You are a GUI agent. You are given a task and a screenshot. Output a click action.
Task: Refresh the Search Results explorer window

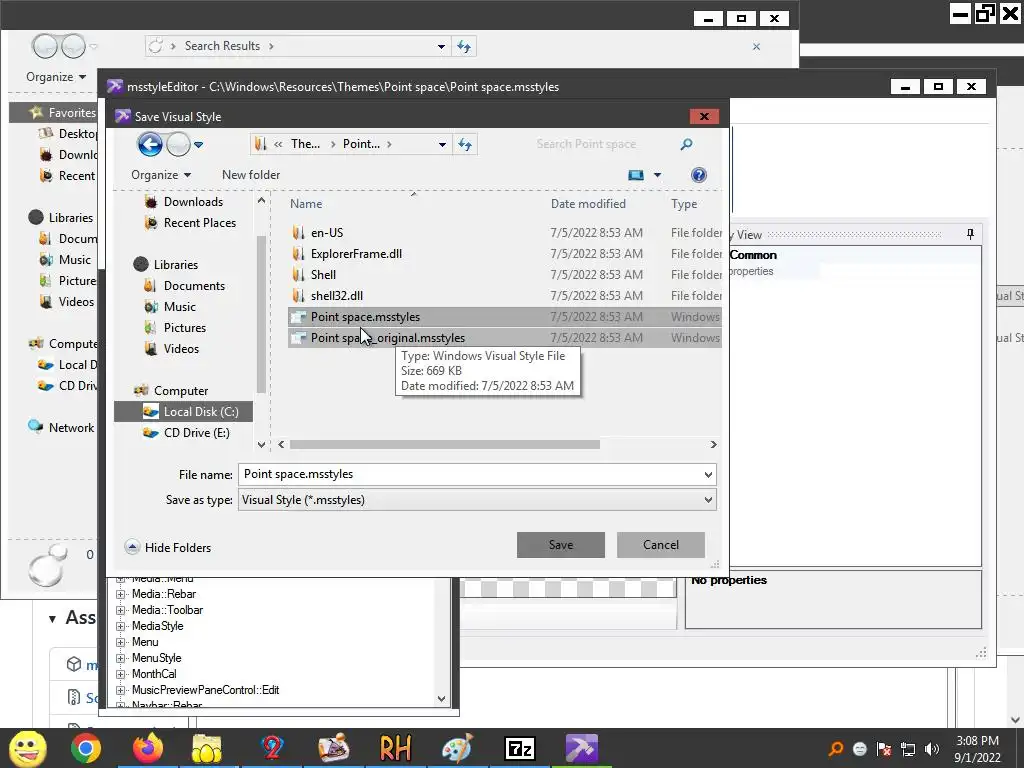pyautogui.click(x=464, y=46)
